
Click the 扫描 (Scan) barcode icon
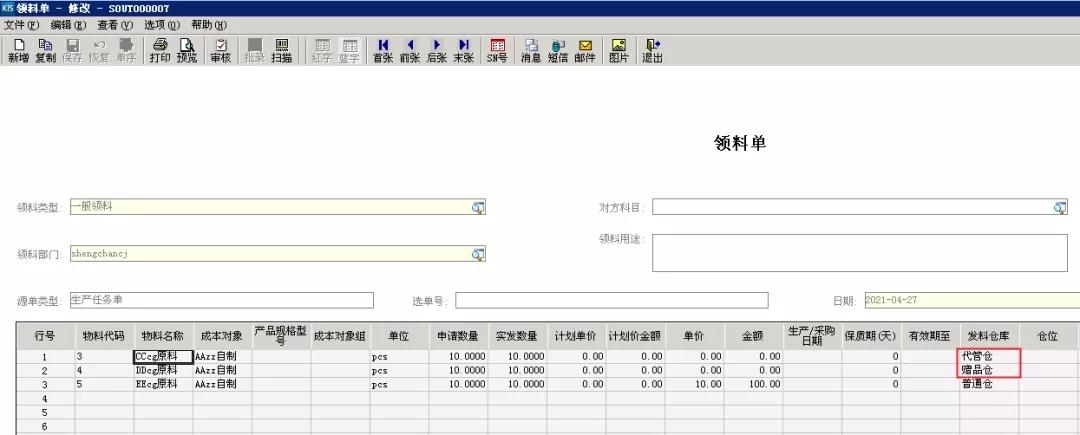tap(281, 50)
